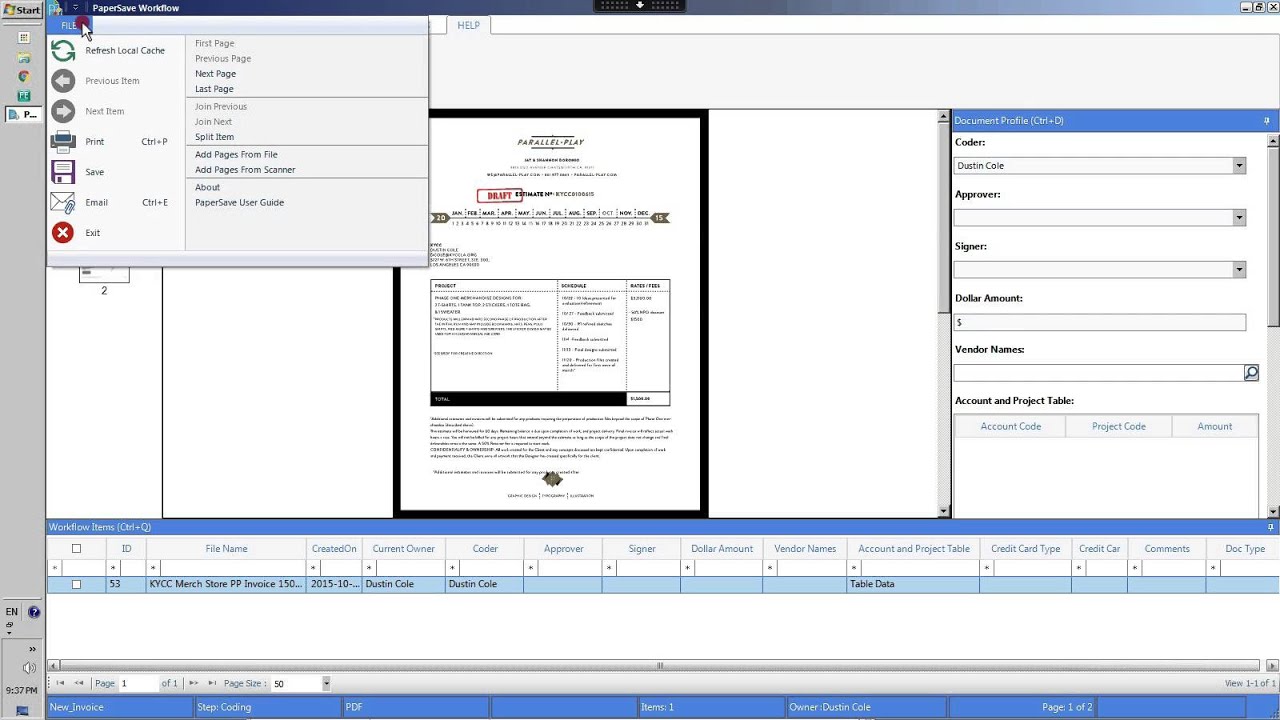Click the KYCC Merch Store PP Invoice cell

(226, 584)
